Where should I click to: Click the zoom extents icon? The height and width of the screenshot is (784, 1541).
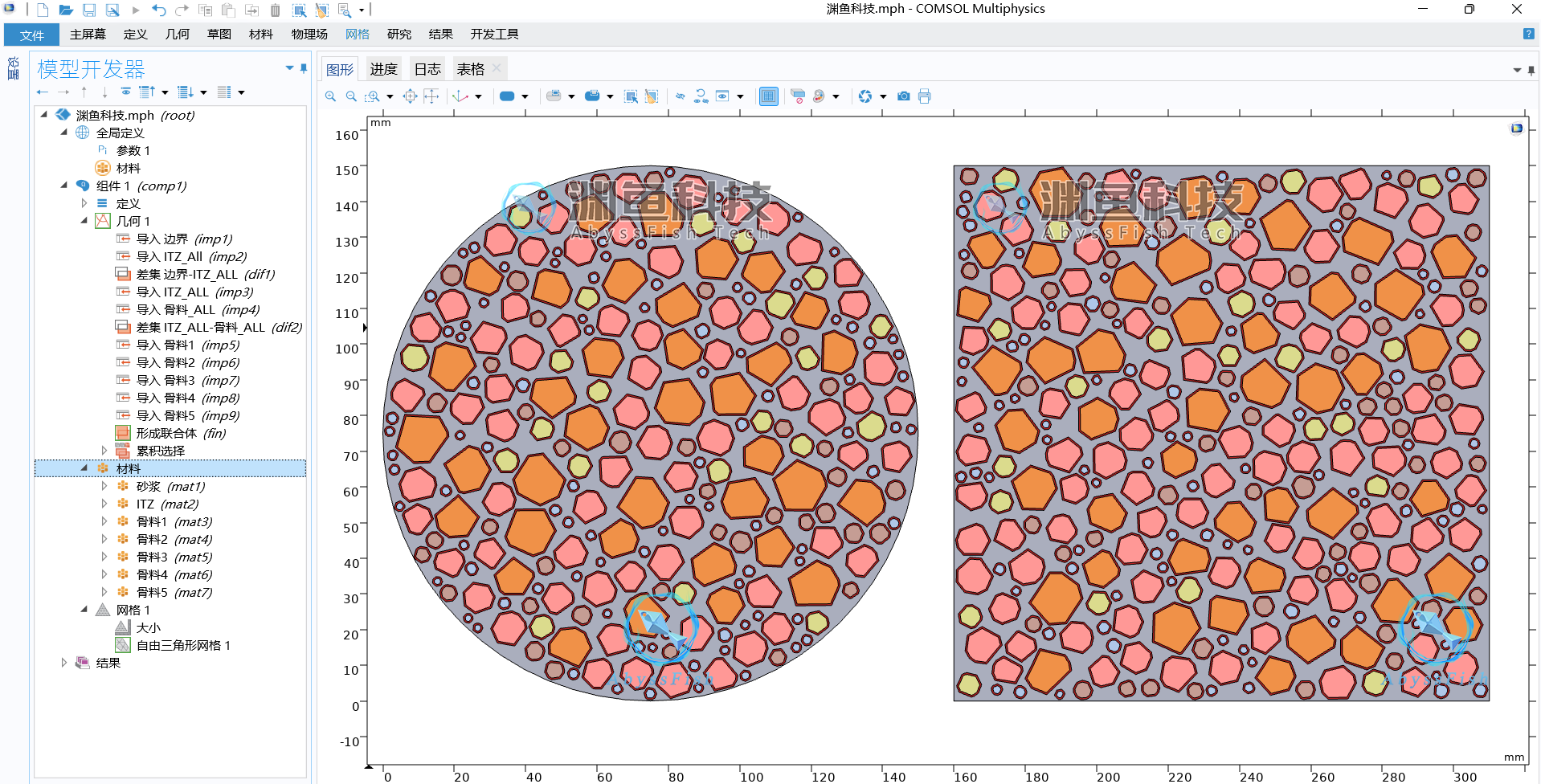[x=410, y=96]
